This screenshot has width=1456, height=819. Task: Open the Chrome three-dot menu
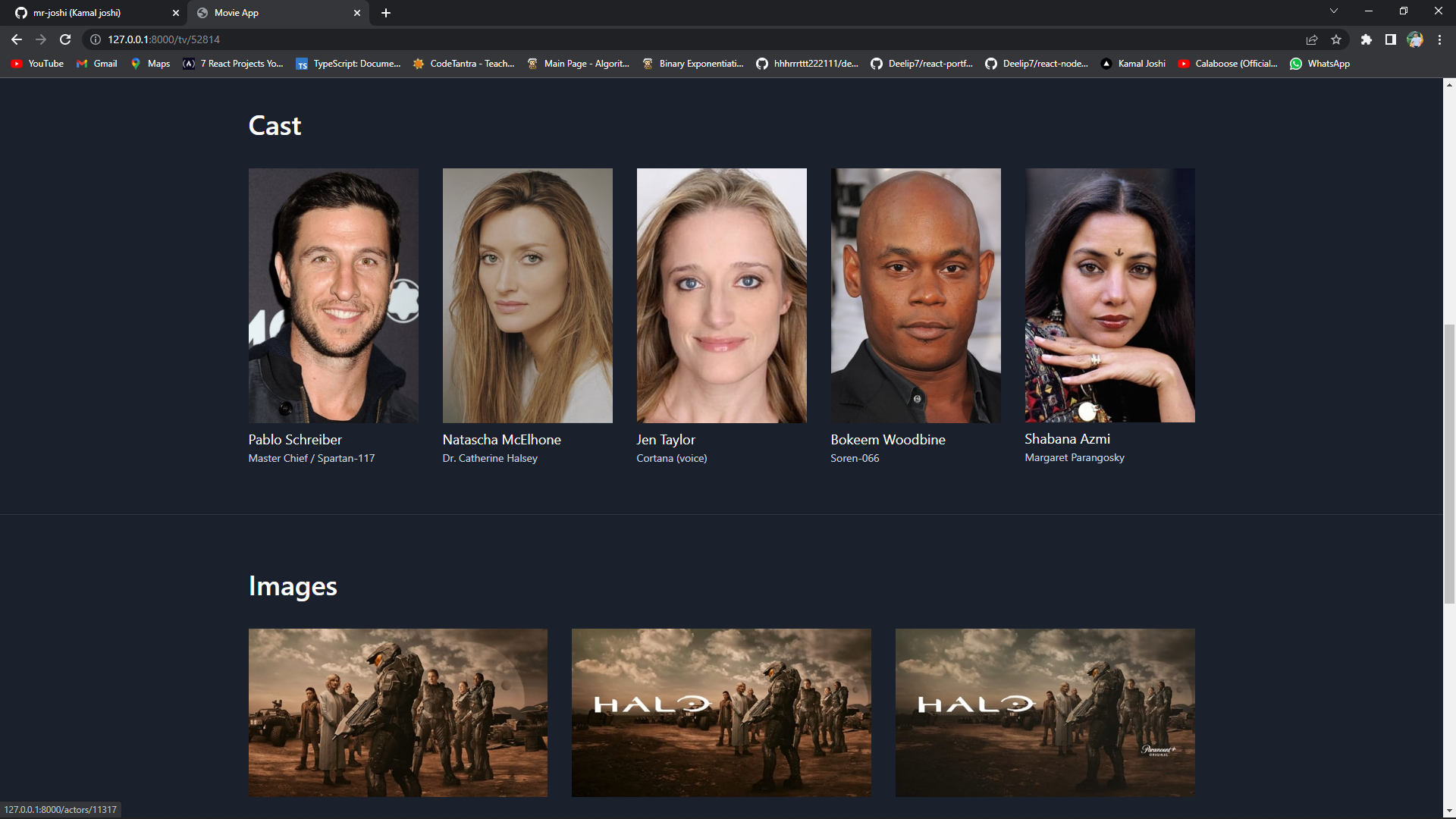pyautogui.click(x=1439, y=39)
